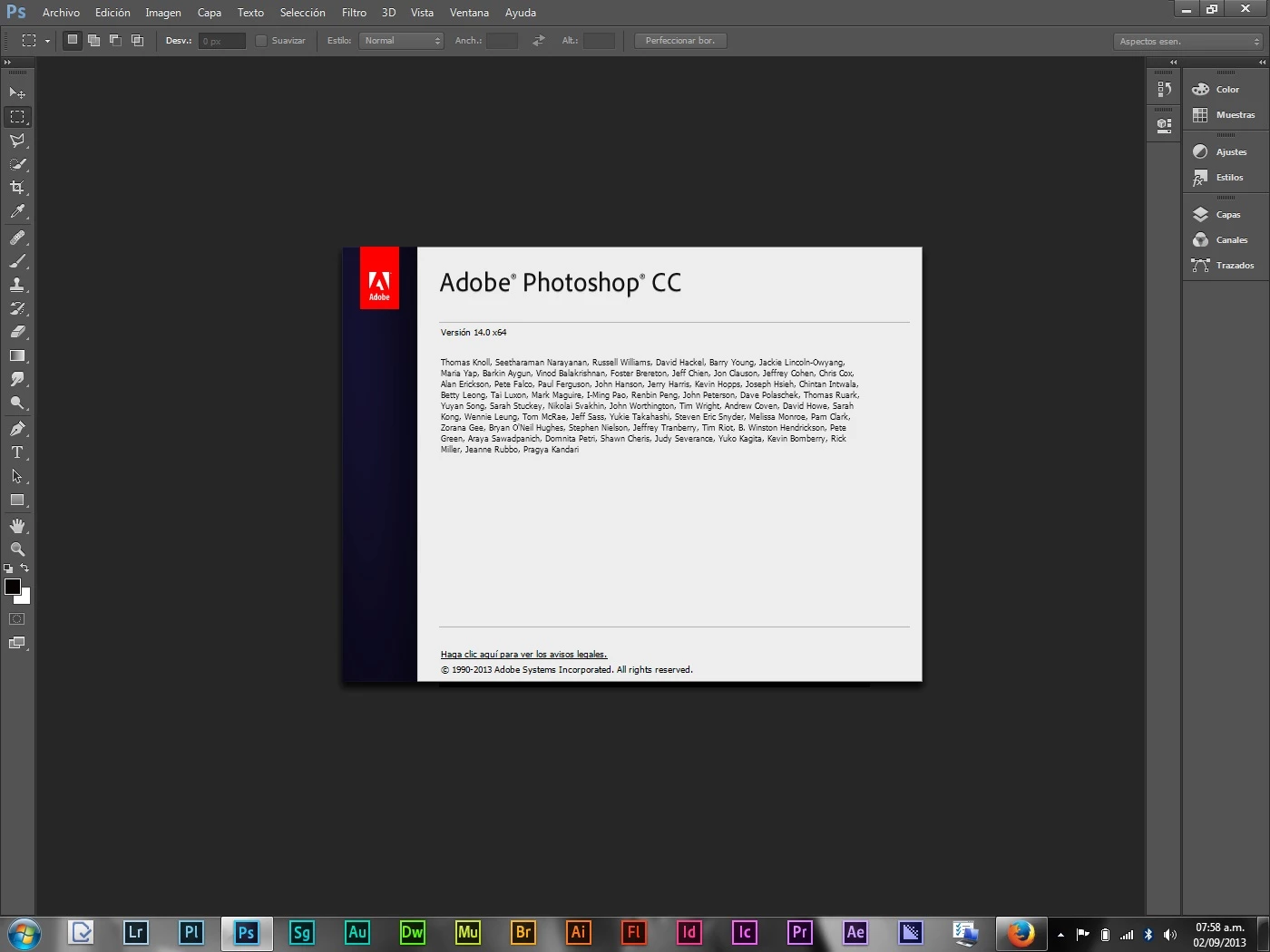1270x952 pixels.
Task: Select the Hand tool
Action: click(17, 526)
